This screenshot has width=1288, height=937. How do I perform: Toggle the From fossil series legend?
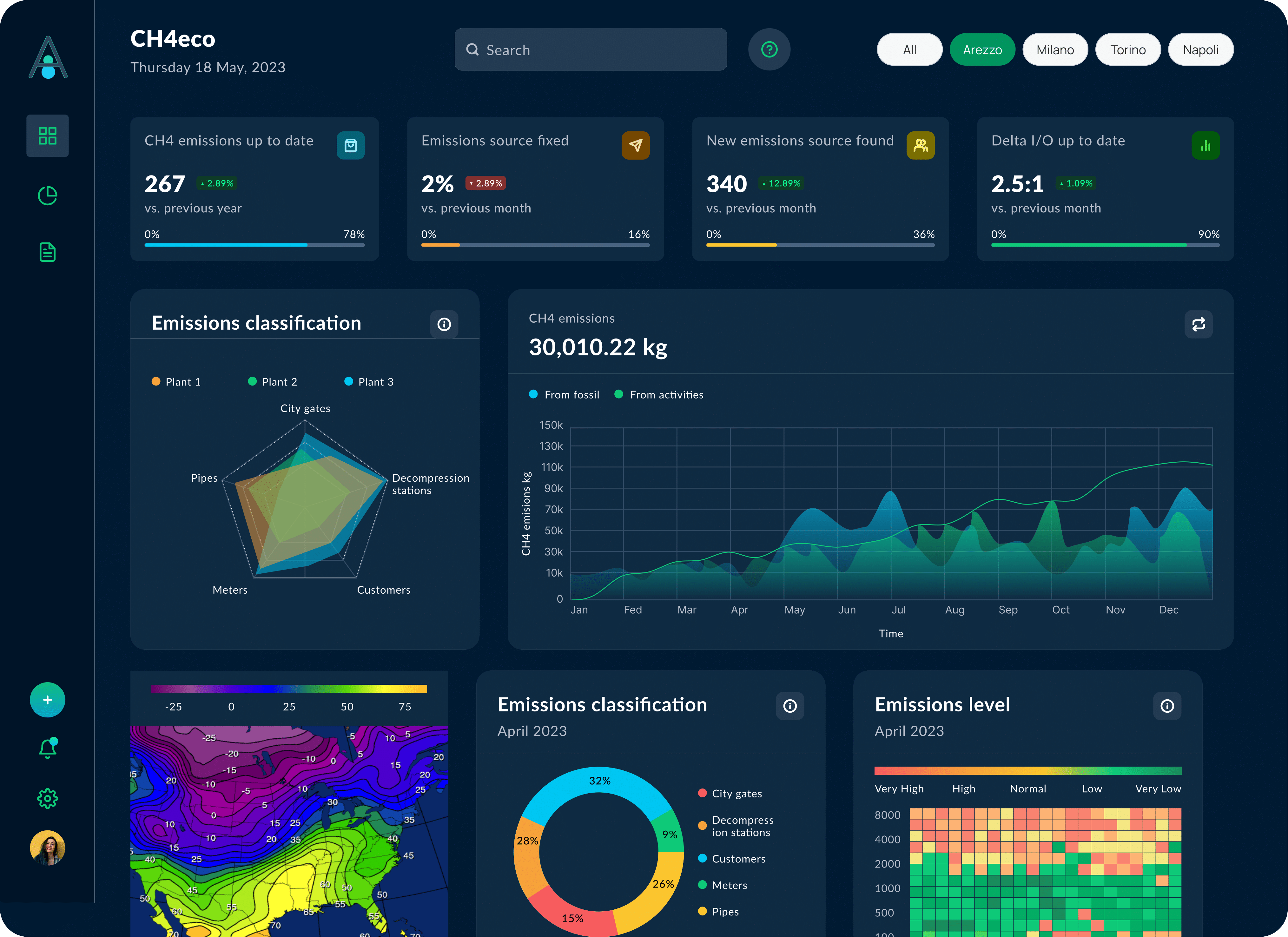pos(564,395)
